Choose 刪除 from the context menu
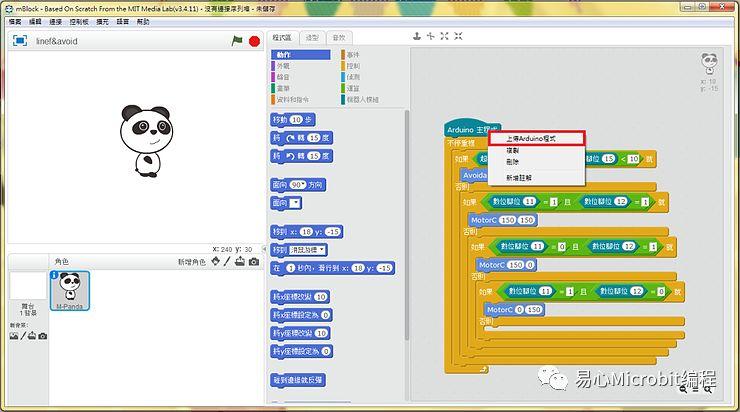 point(537,162)
